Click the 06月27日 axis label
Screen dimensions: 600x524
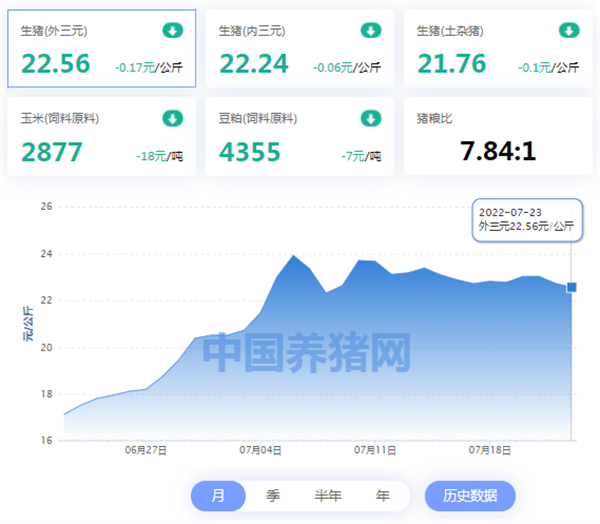click(x=145, y=450)
